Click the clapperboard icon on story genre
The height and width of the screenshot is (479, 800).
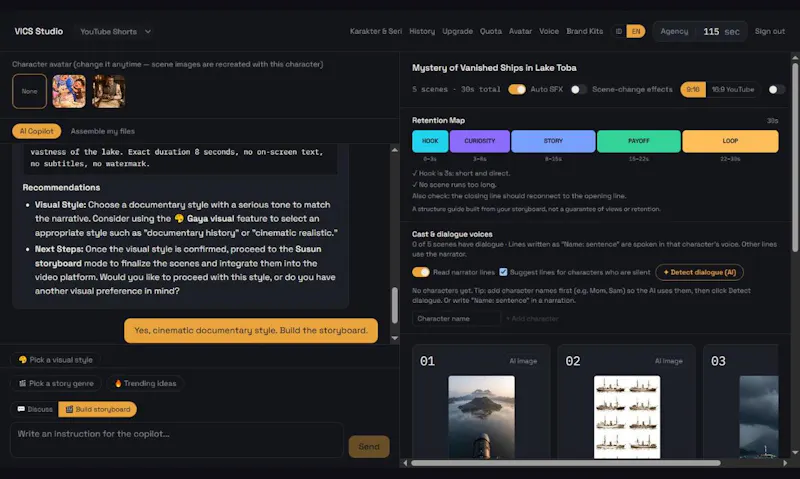[22, 383]
